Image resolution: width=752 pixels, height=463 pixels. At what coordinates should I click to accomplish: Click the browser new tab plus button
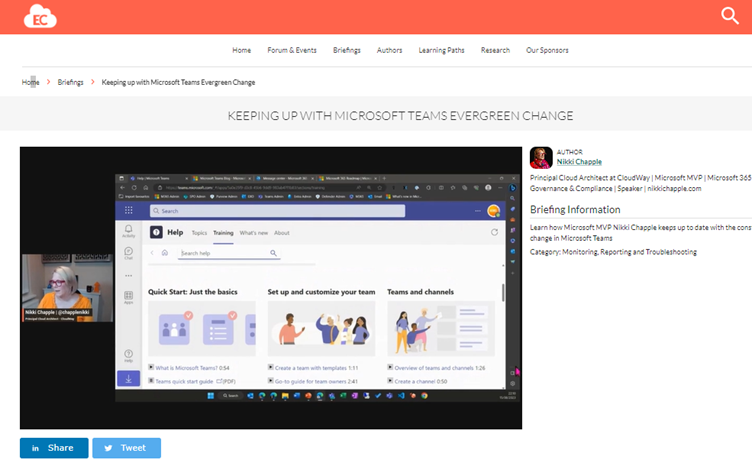[384, 178]
